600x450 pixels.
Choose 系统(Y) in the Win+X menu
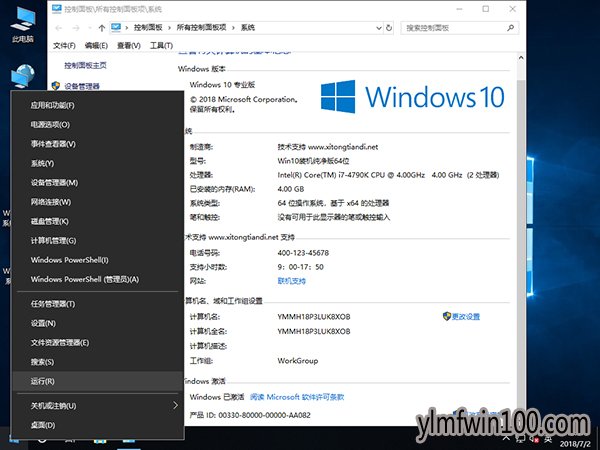coord(42,163)
